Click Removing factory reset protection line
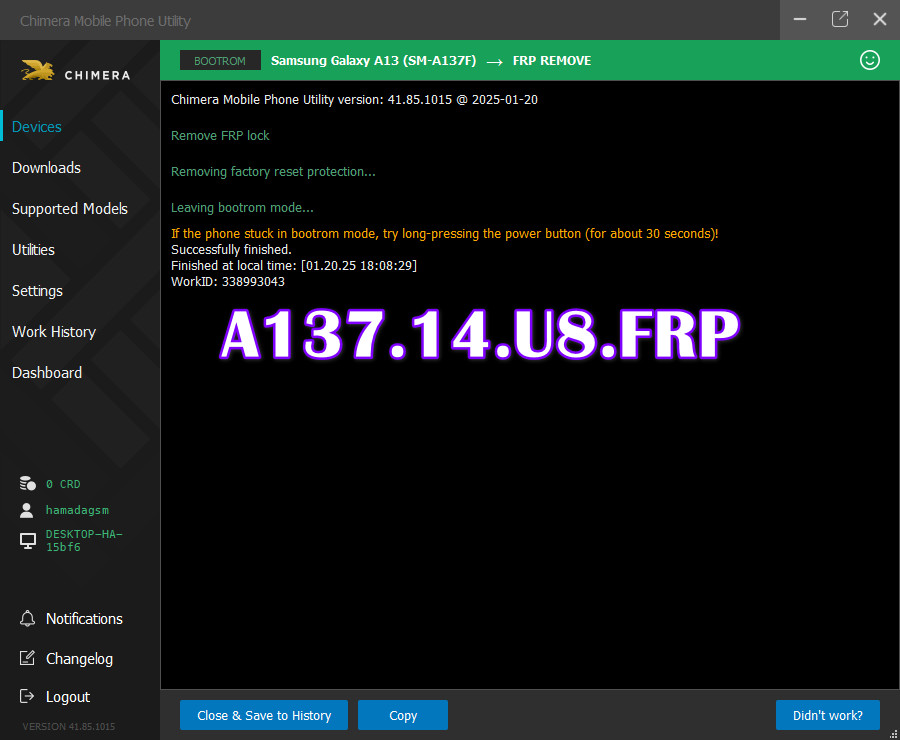The width and height of the screenshot is (900, 740). [273, 172]
